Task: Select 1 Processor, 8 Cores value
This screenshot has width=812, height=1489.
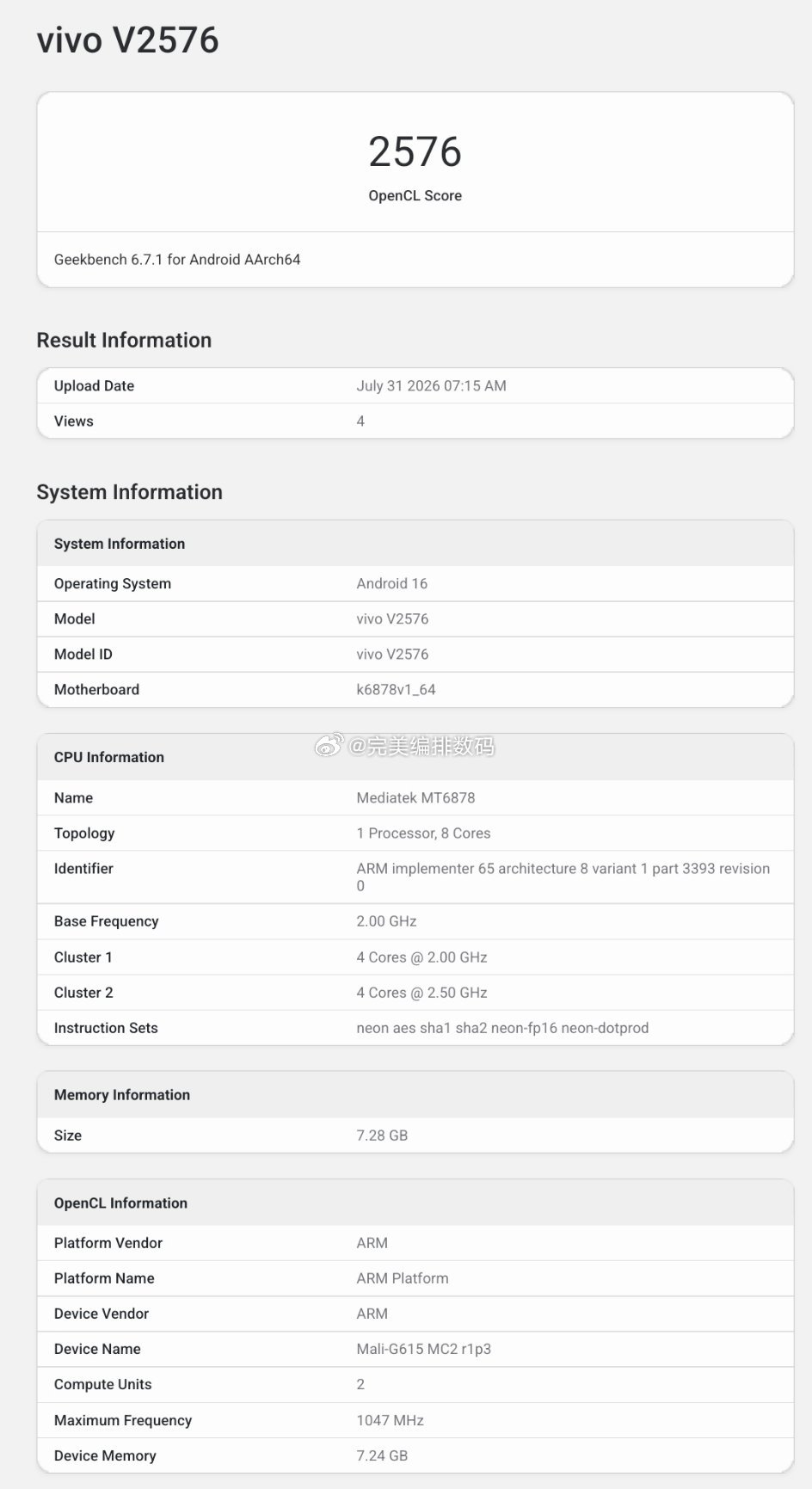Action: pyautogui.click(x=423, y=833)
